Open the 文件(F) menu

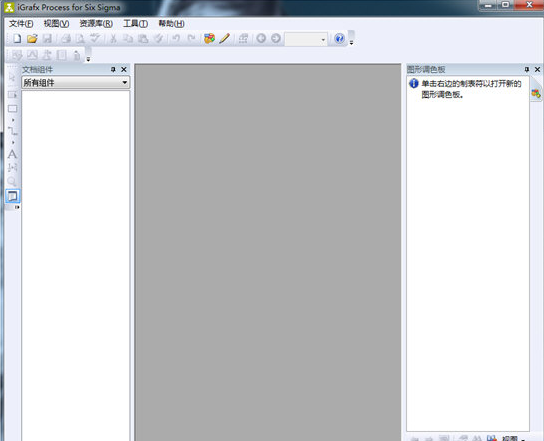point(21,24)
